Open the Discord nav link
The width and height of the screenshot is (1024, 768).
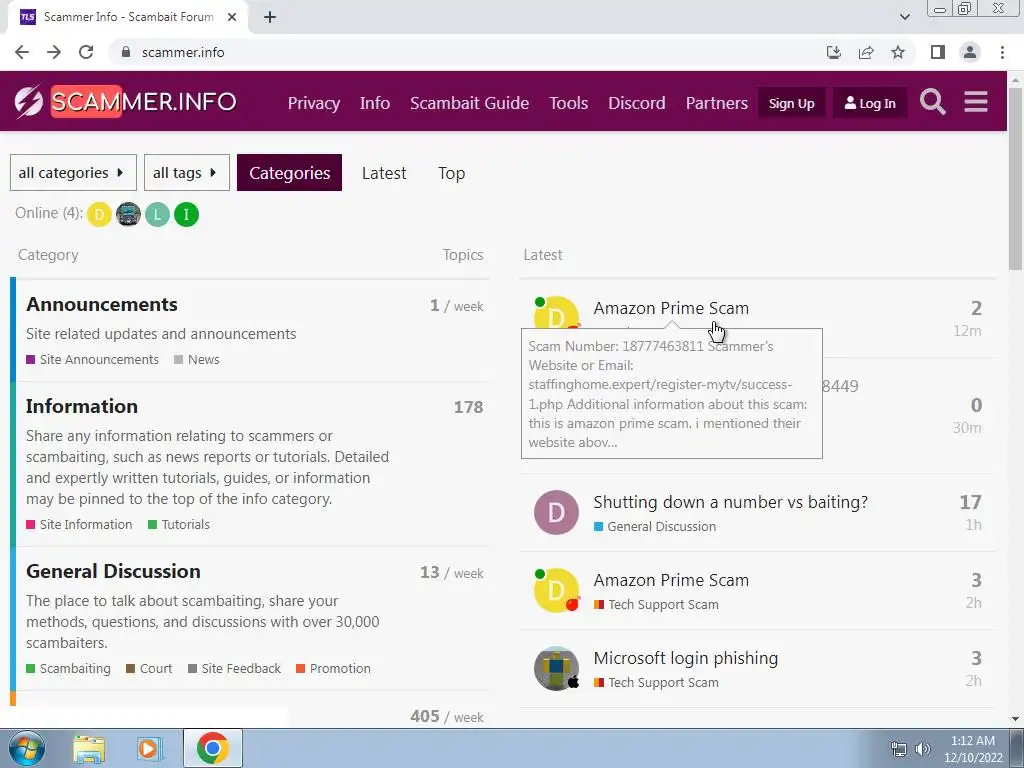pos(637,103)
